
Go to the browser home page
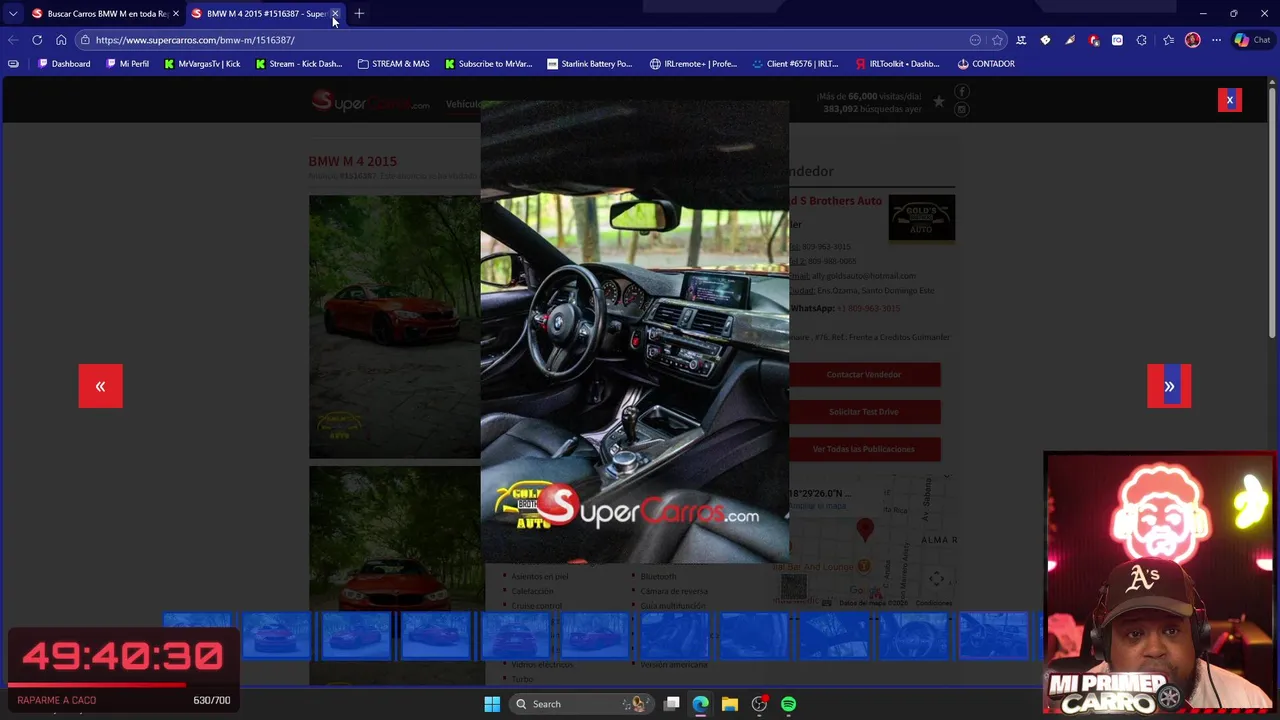point(61,40)
